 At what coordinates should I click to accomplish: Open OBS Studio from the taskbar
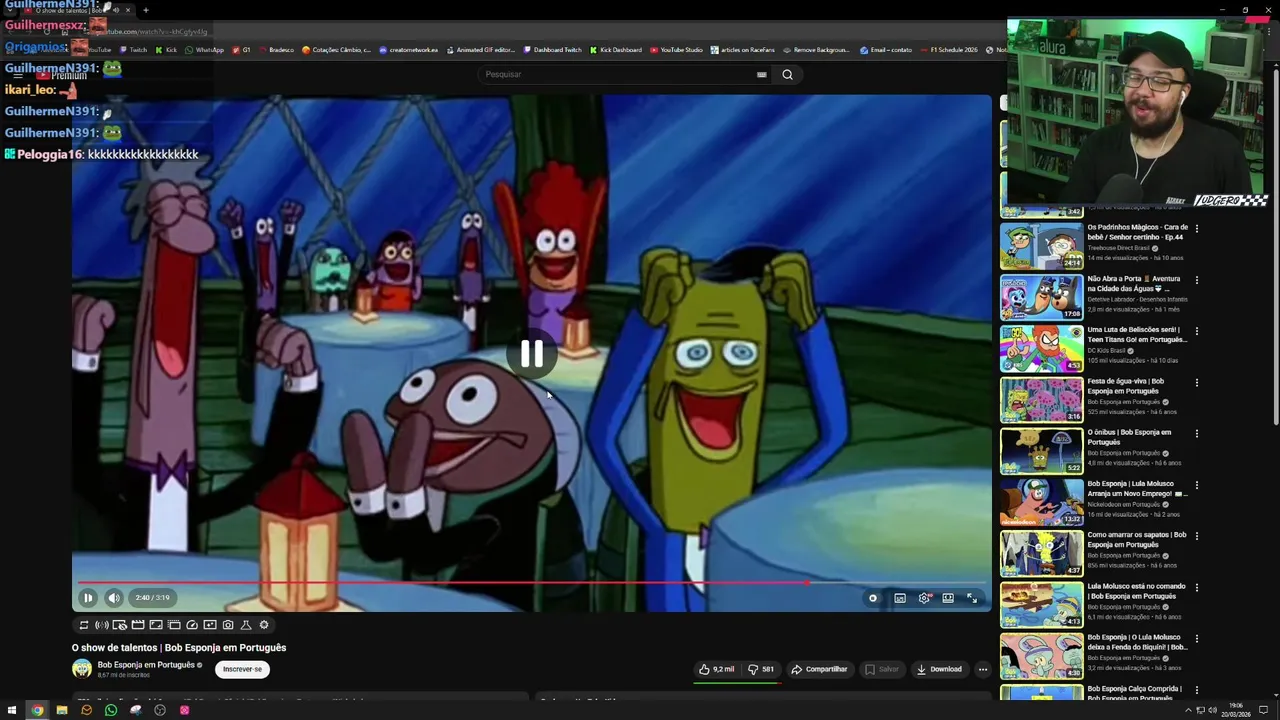tap(160, 710)
